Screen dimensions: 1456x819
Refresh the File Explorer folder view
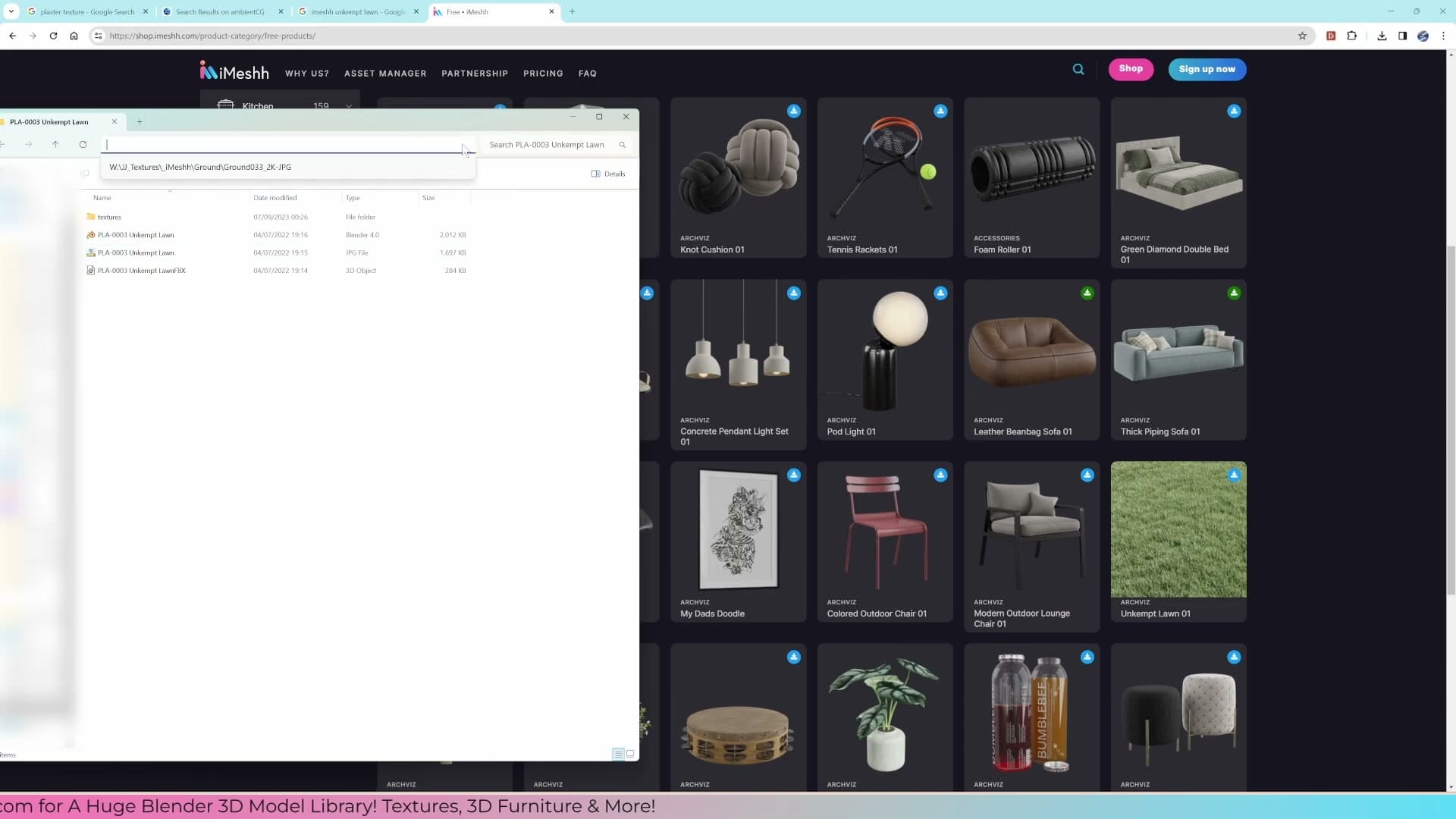[x=83, y=144]
